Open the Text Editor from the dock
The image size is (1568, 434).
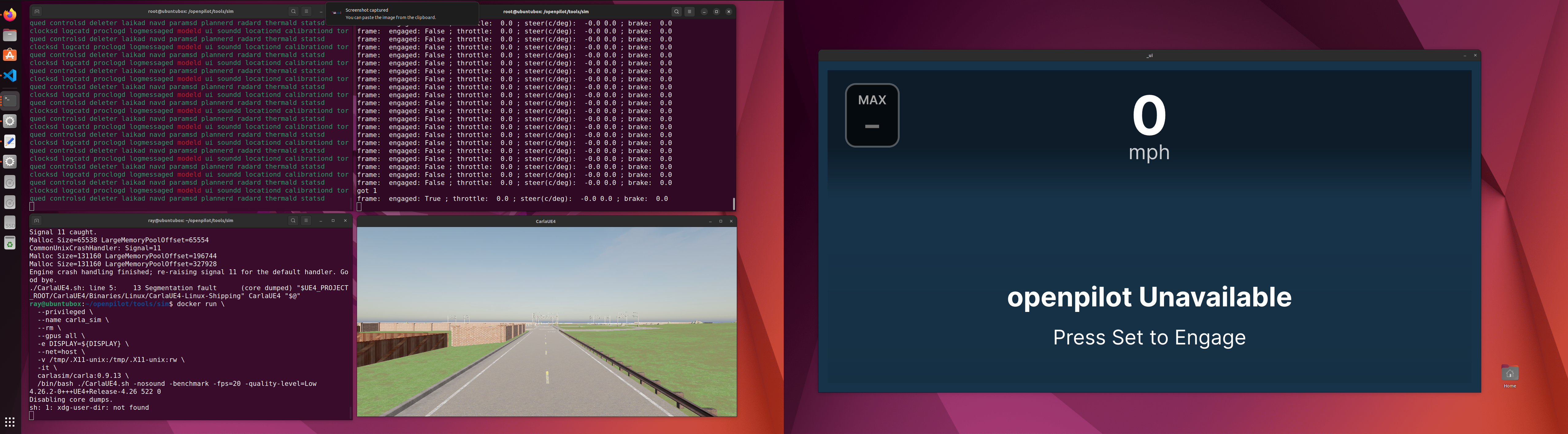click(x=10, y=141)
